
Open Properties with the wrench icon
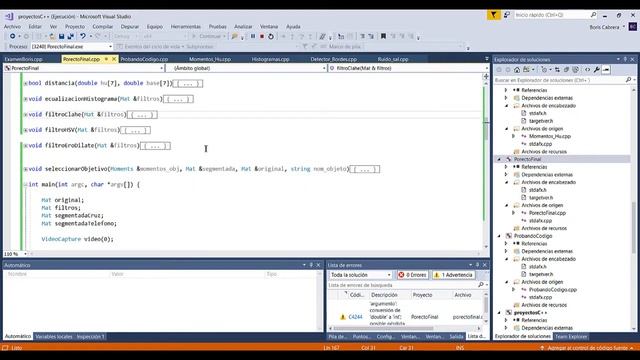click(597, 70)
